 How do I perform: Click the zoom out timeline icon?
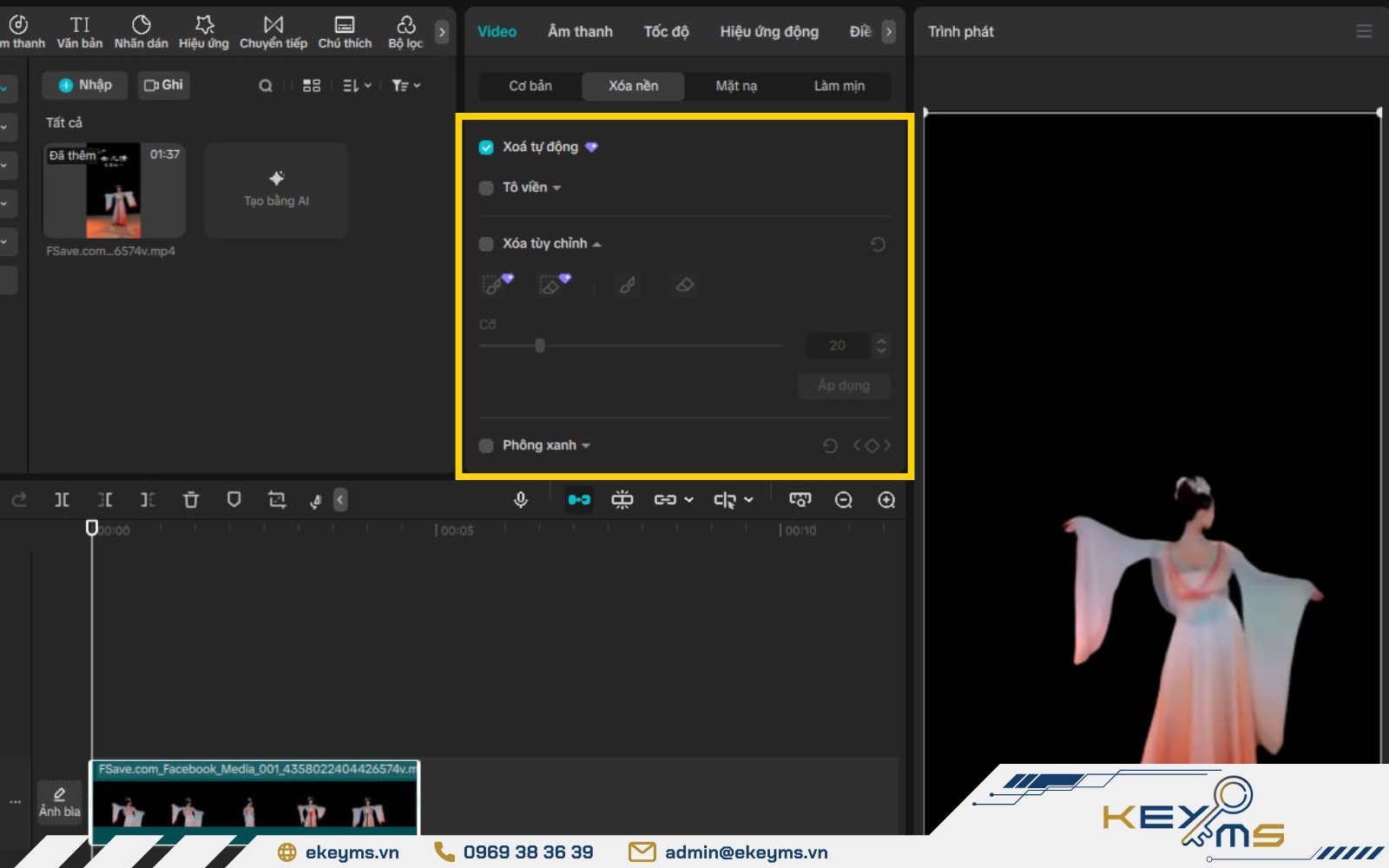[843, 500]
